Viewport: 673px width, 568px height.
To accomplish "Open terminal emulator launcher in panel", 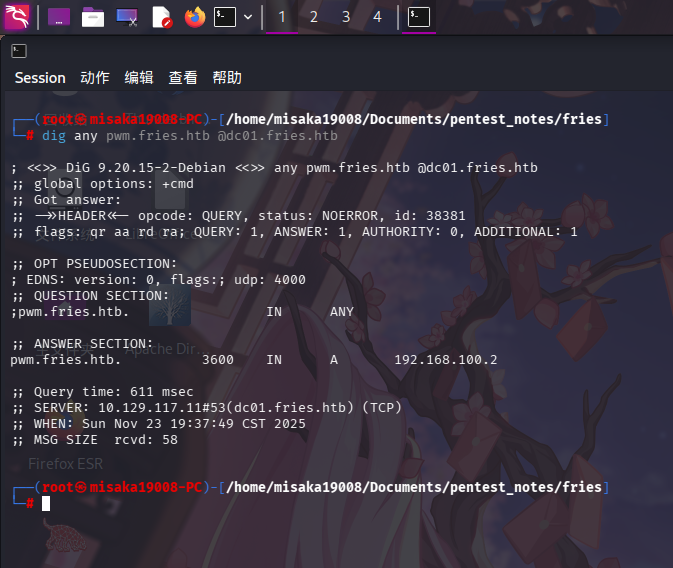I will coord(225,17).
